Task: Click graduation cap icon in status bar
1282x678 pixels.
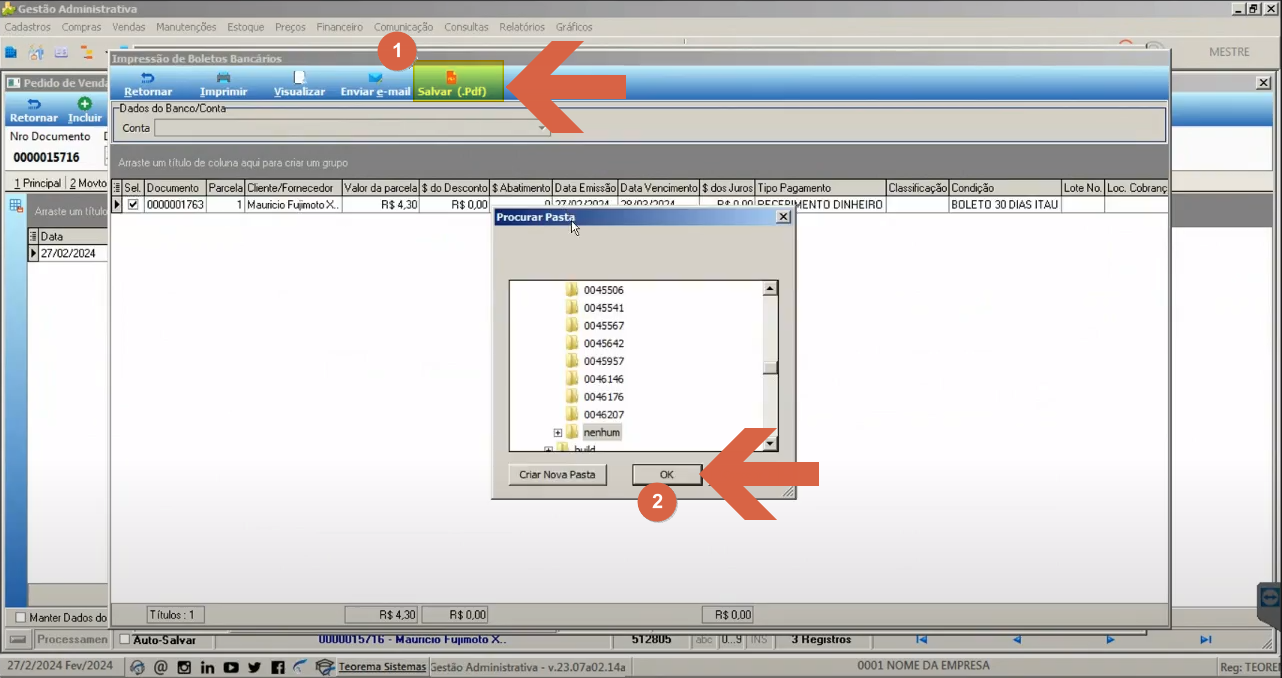Action: (x=324, y=666)
